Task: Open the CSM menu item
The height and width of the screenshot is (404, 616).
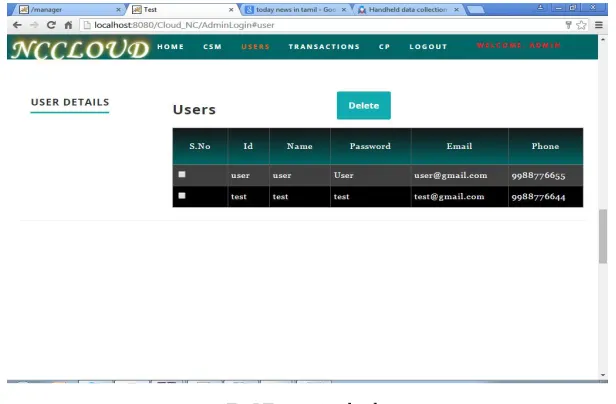Action: click(x=213, y=47)
